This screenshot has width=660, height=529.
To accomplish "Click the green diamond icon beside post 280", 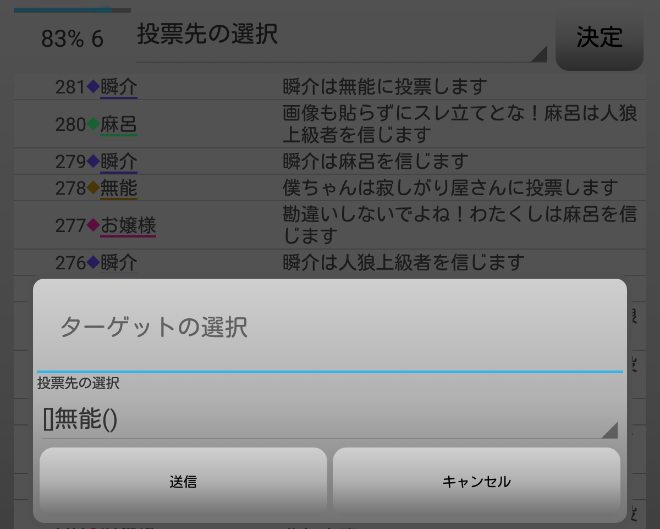I will coord(93,124).
